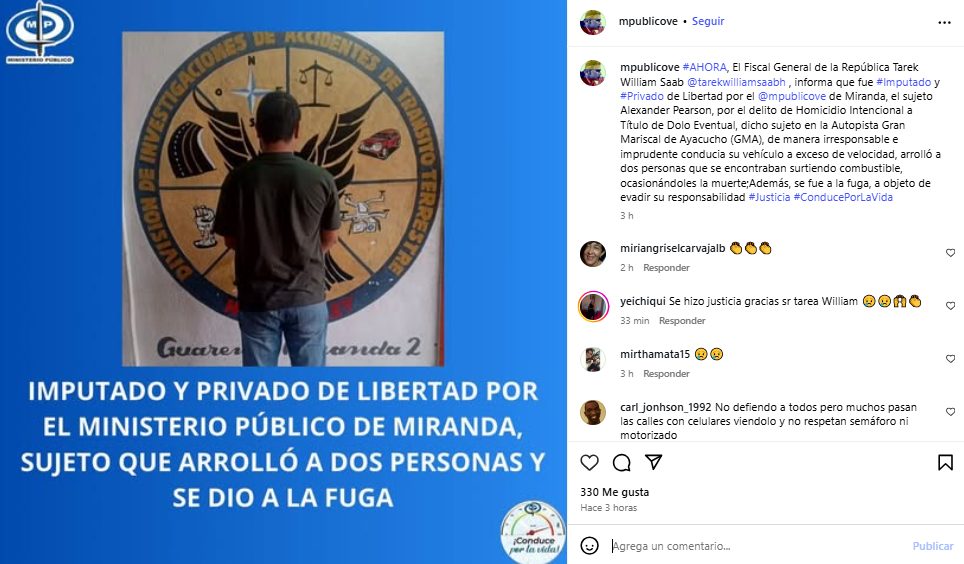Viewport: 964px width, 564px height.
Task: Open the @tarekwilliamsaabh mention
Action: tap(736, 82)
